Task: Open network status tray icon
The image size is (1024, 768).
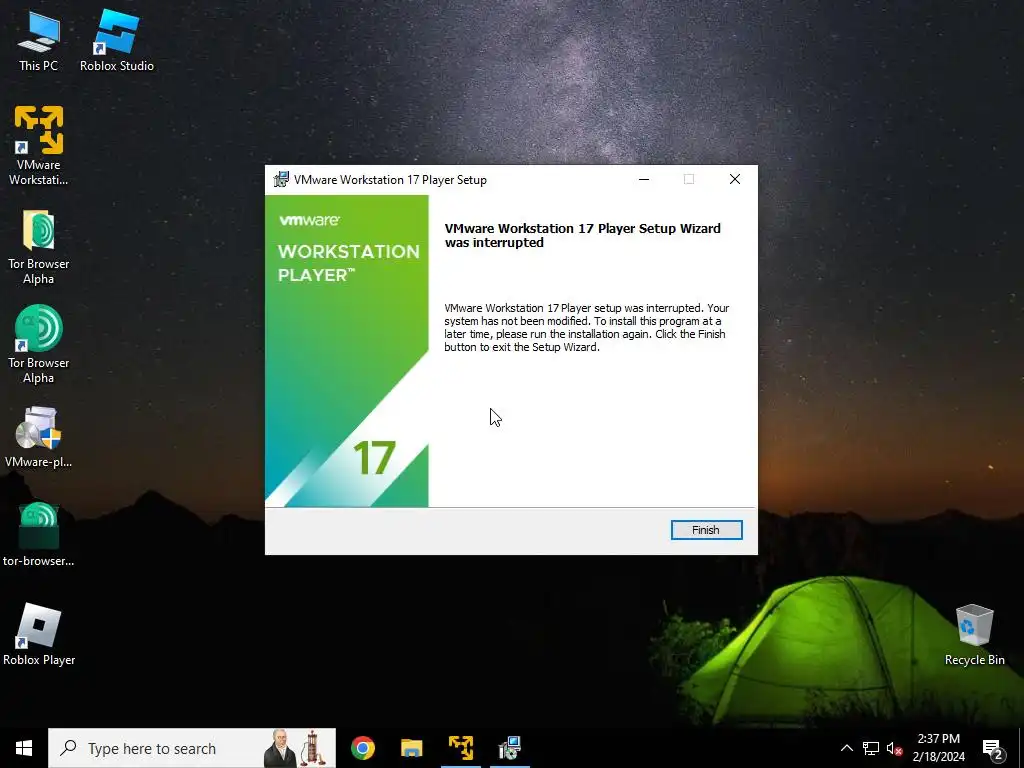Action: (x=871, y=748)
